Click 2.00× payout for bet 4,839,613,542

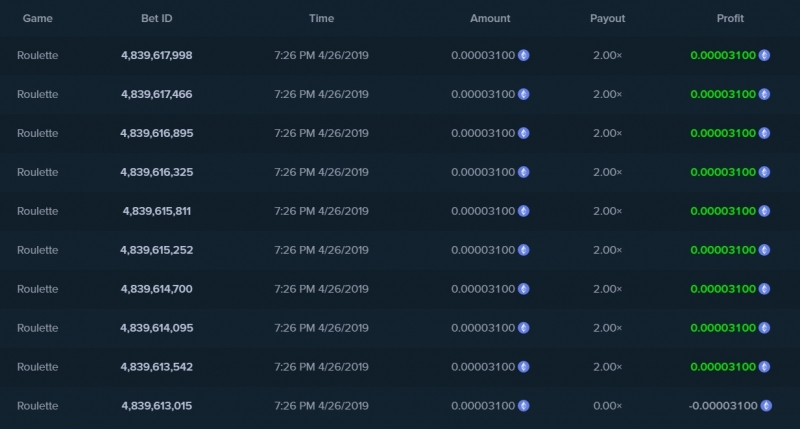click(x=607, y=367)
